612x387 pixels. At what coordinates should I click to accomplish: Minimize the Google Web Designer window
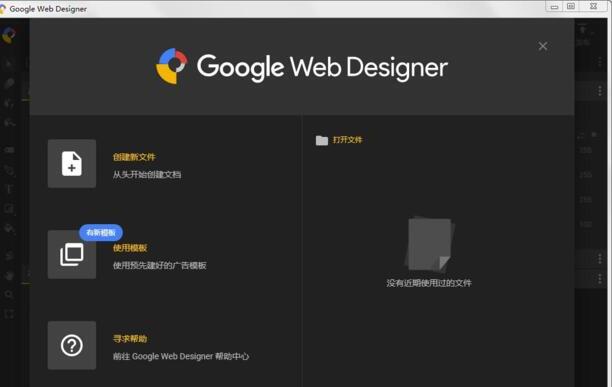(x=554, y=7)
